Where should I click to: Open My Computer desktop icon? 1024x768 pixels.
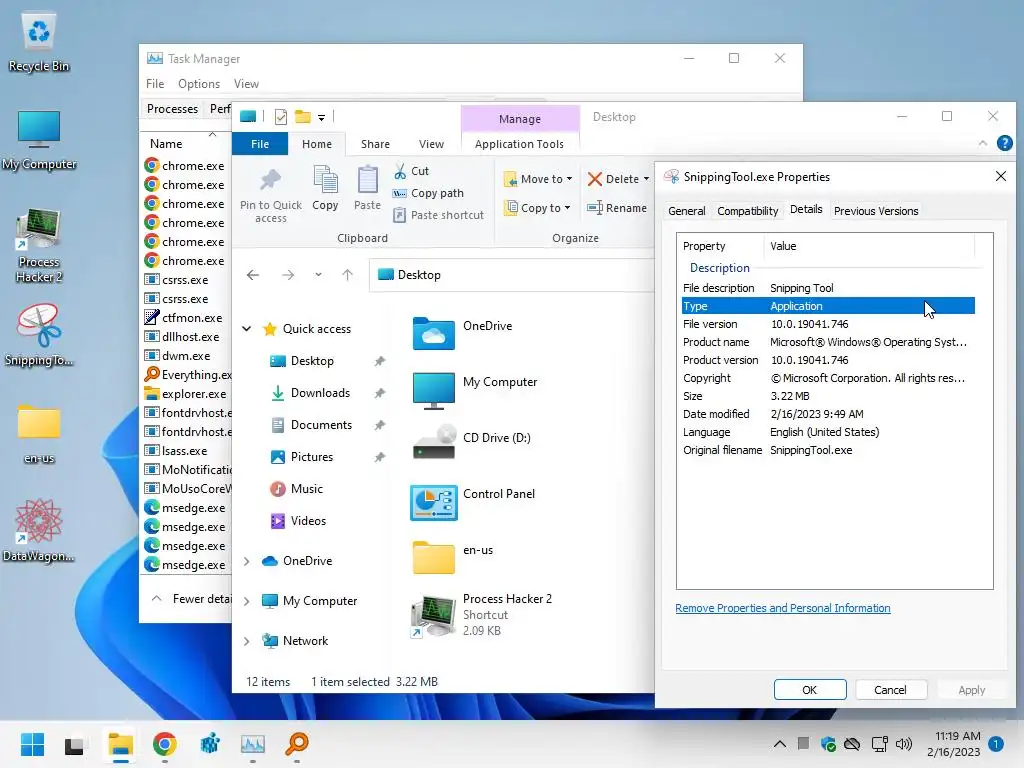click(x=39, y=140)
